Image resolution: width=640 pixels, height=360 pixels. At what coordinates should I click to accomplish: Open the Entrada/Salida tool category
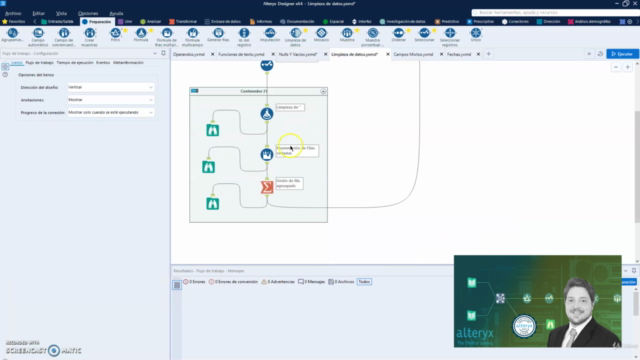pos(57,21)
